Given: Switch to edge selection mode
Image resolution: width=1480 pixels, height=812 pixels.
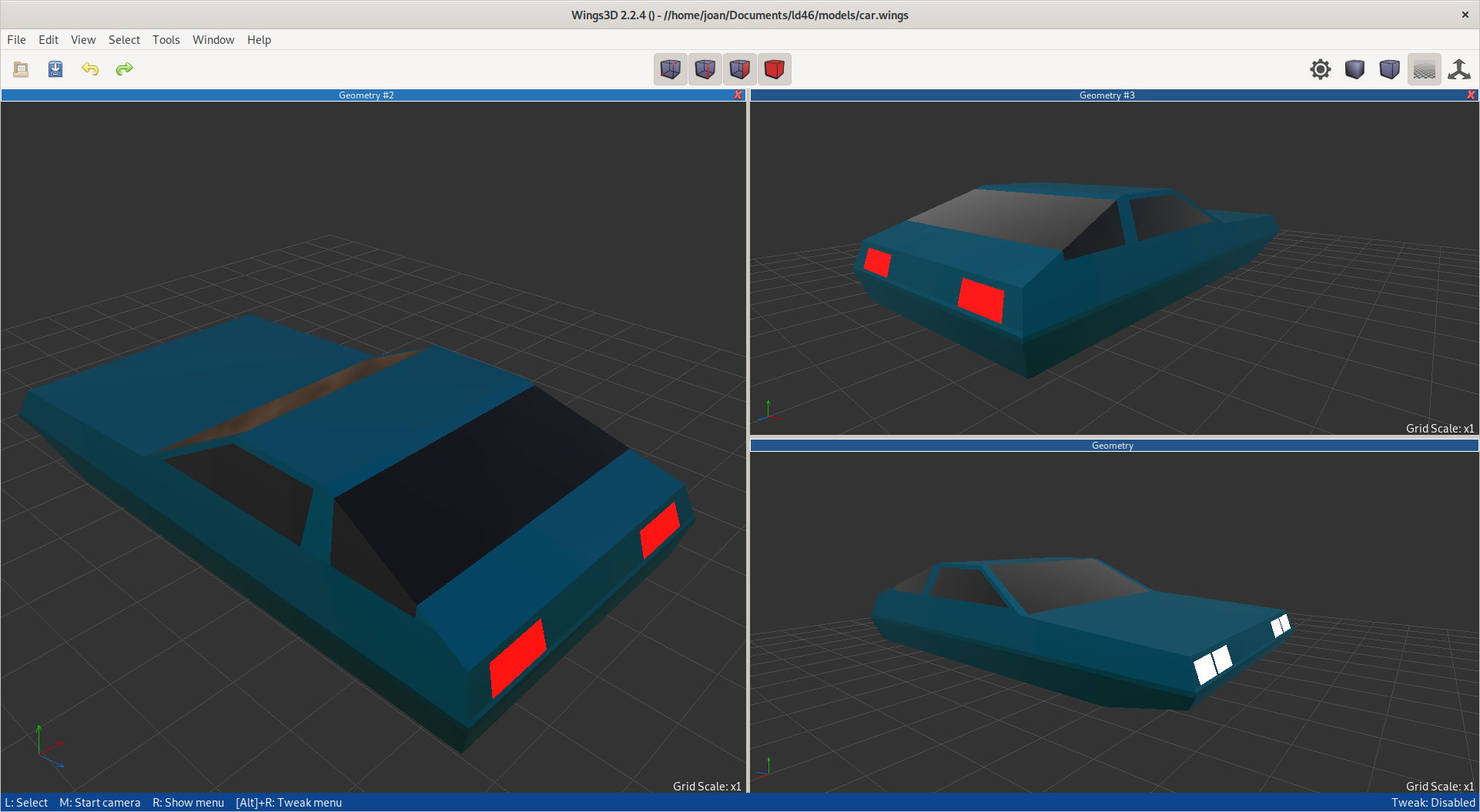Looking at the screenshot, I should point(705,69).
